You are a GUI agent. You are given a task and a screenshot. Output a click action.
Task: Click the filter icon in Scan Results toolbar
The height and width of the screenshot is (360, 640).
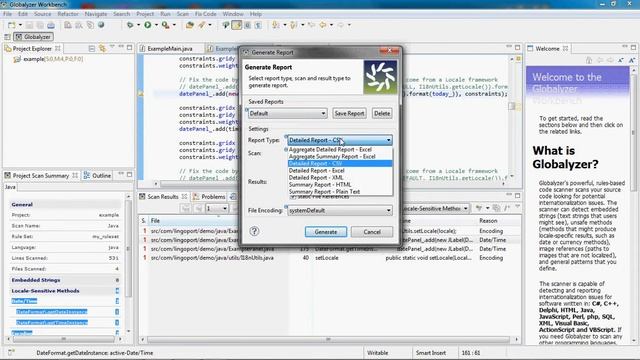click(x=479, y=208)
